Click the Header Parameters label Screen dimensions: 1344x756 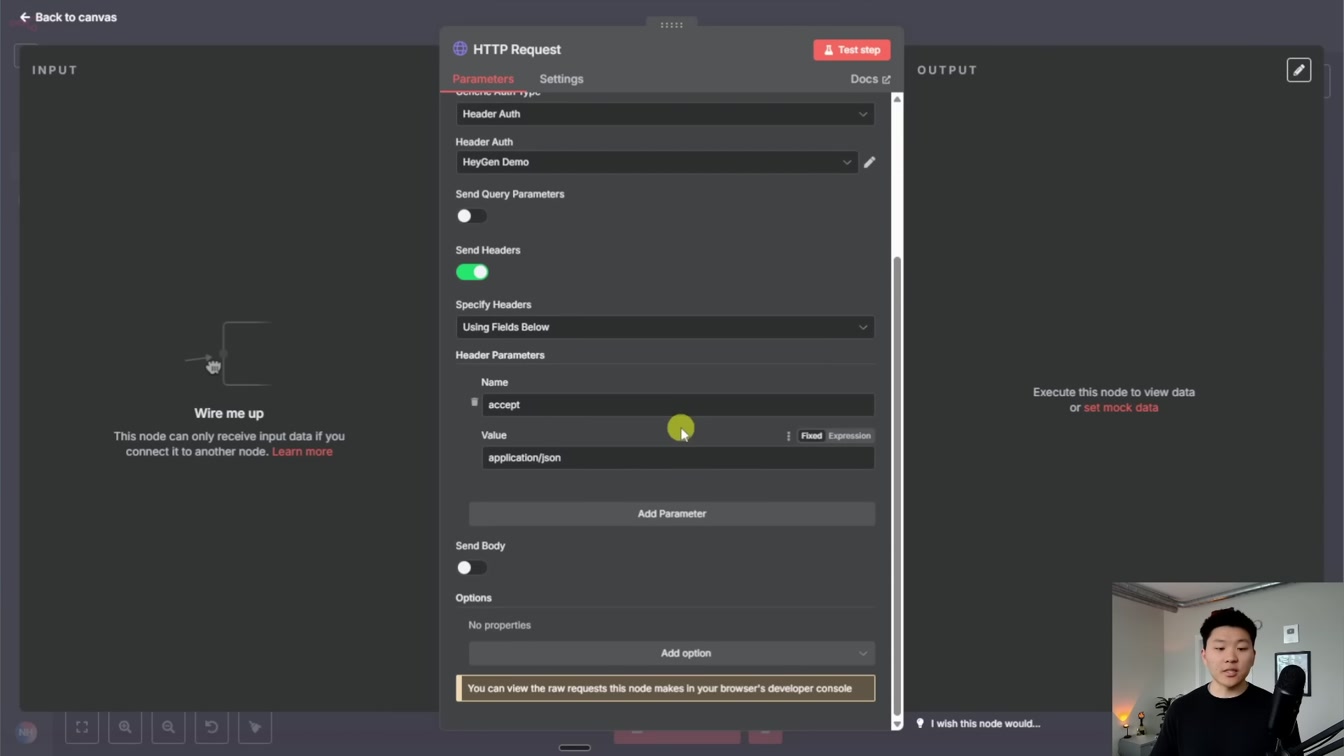coord(500,355)
